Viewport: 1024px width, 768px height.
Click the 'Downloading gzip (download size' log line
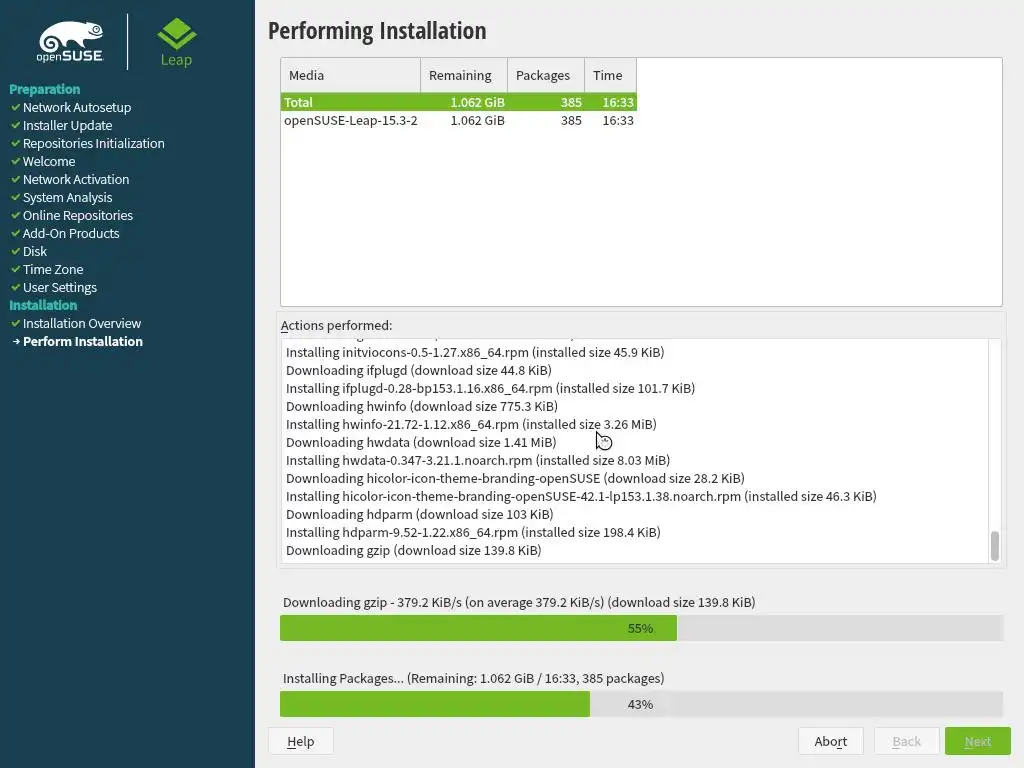[413, 550]
